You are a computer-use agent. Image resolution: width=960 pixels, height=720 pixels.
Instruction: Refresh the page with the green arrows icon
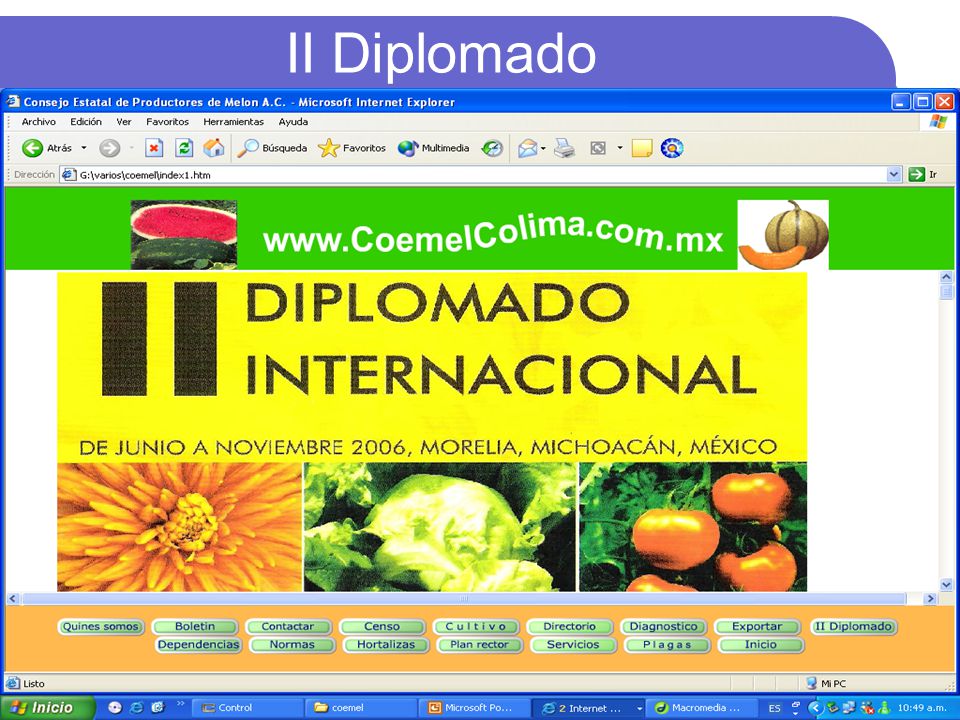(x=184, y=148)
